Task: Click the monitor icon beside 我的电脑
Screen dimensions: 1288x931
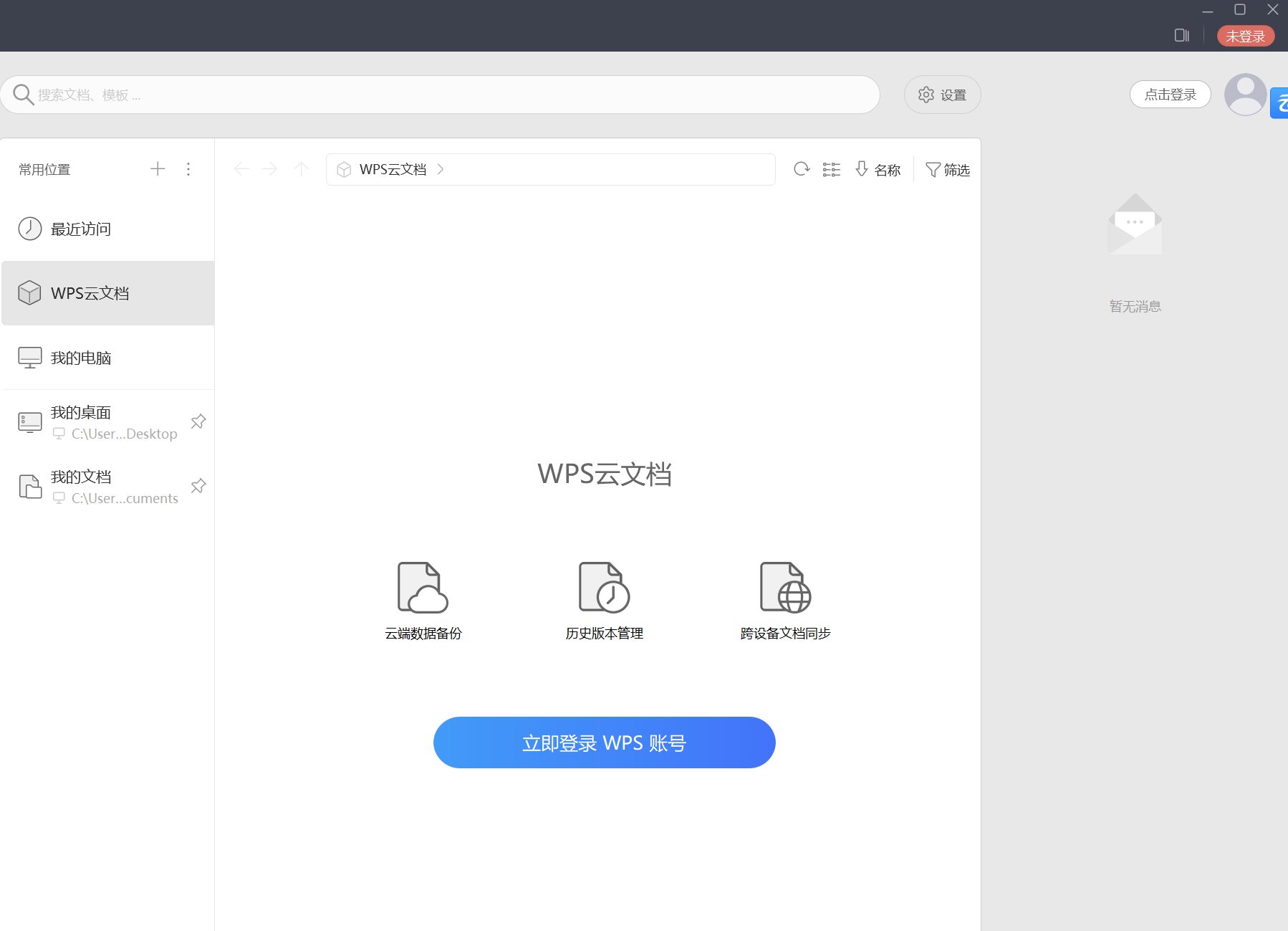Action: coord(29,358)
